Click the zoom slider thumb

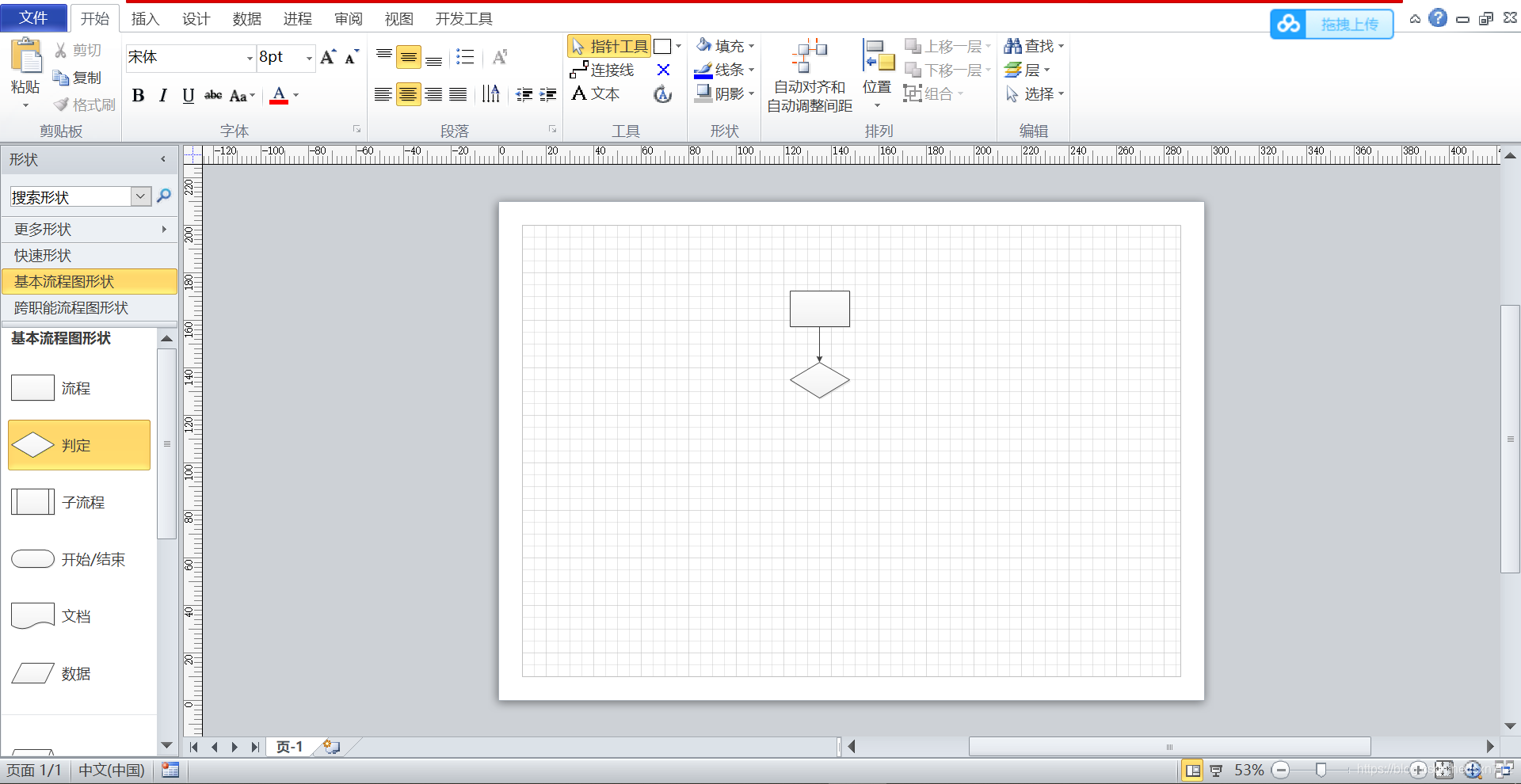click(x=1321, y=770)
